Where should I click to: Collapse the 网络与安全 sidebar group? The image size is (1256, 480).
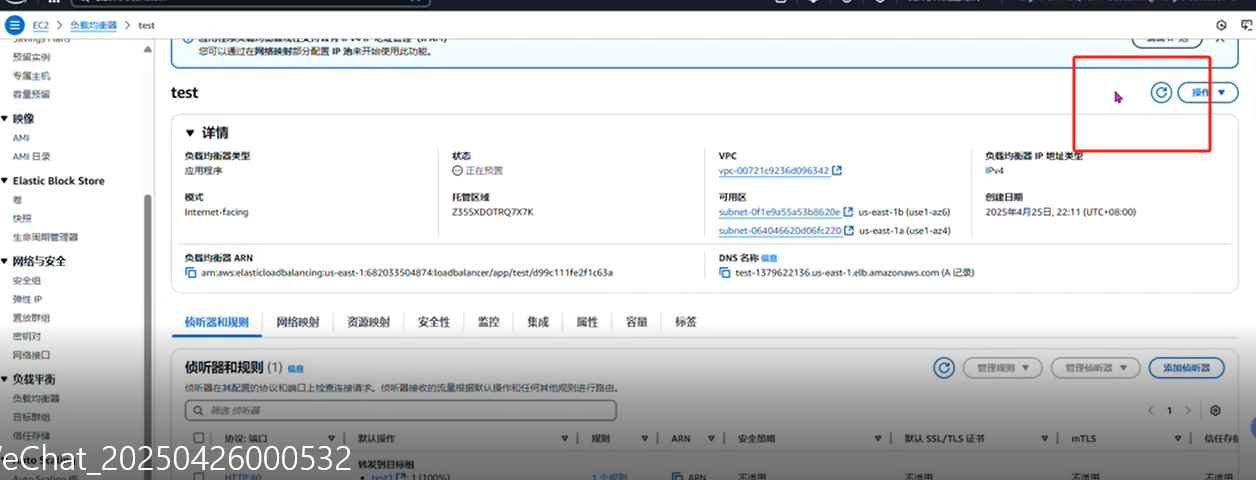click(5, 261)
